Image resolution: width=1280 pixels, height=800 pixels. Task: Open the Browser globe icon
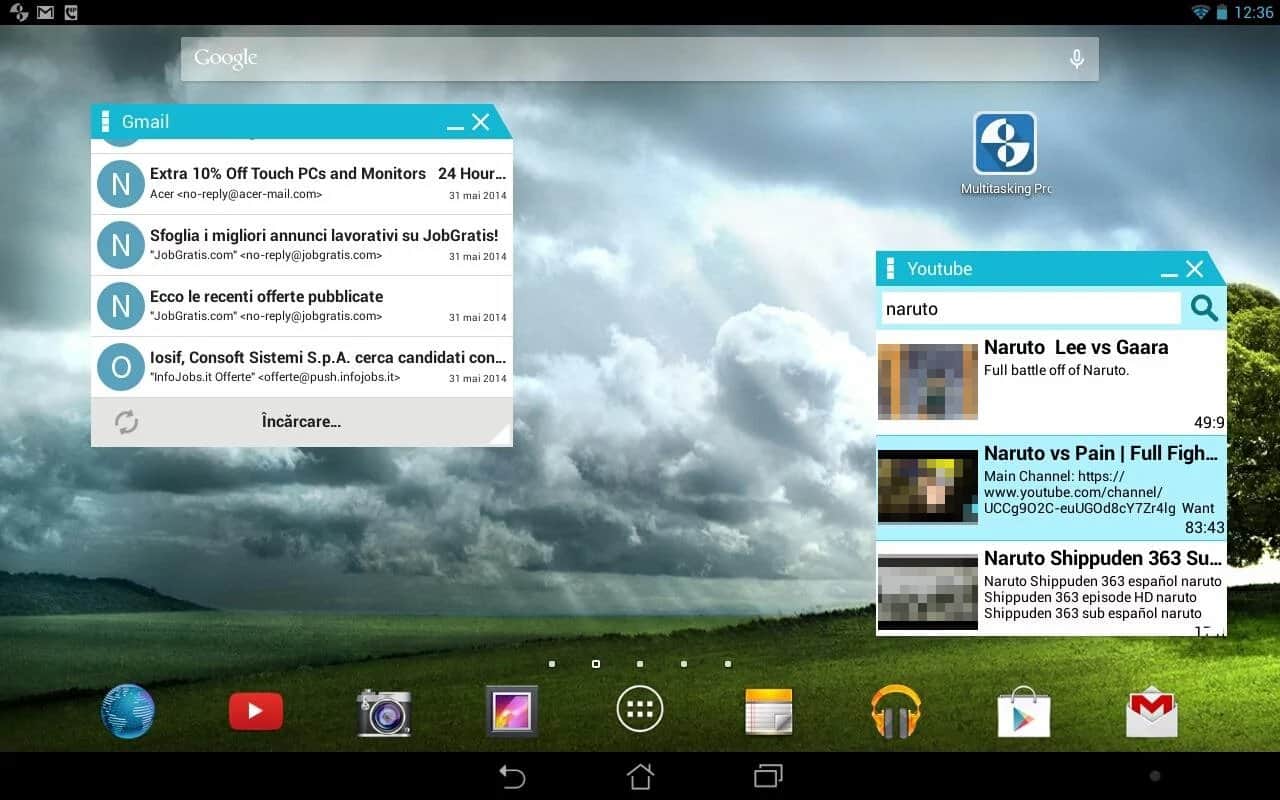pyautogui.click(x=128, y=711)
